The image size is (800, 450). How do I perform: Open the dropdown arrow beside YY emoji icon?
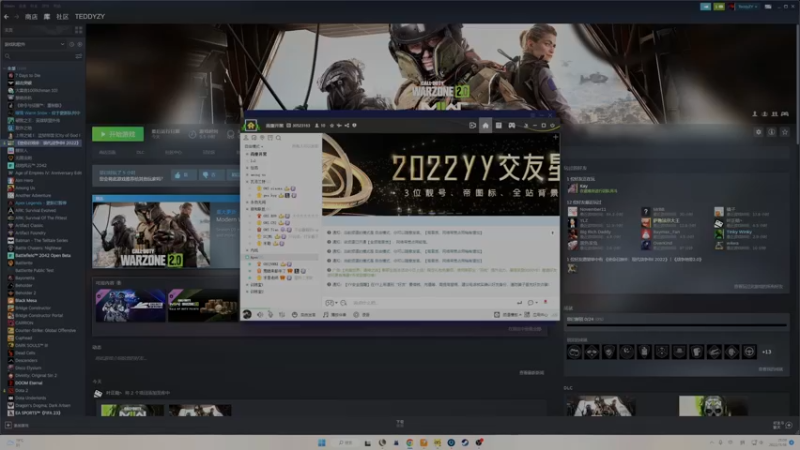coord(336,303)
